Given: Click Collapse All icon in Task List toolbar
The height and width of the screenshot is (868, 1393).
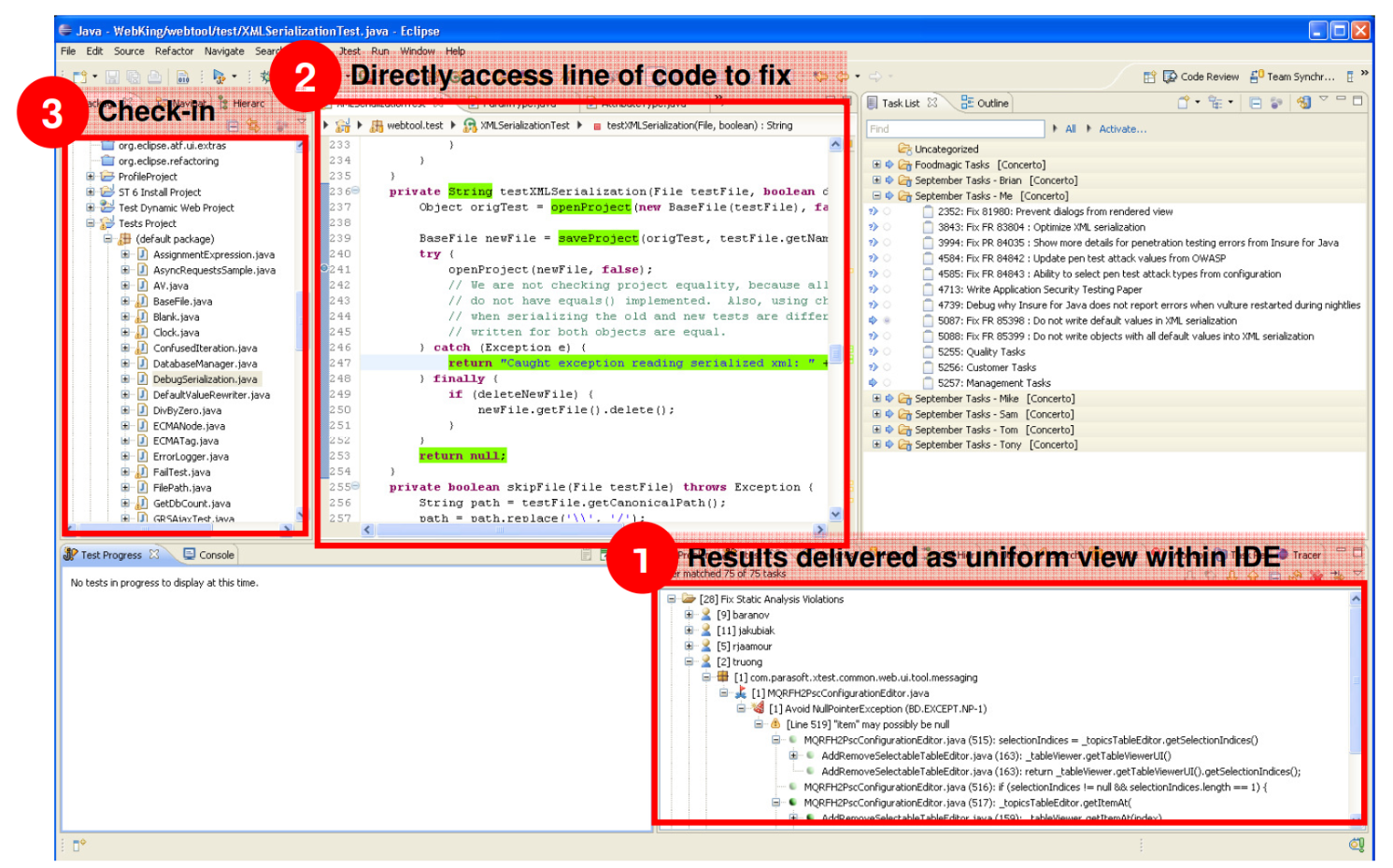Looking at the screenshot, I should coord(1256,103).
